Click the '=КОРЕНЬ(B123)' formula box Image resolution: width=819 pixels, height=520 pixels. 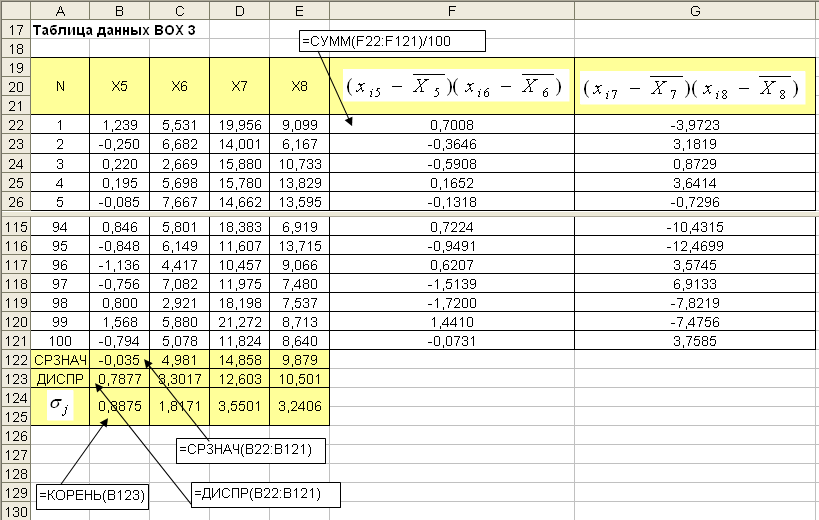point(92,497)
